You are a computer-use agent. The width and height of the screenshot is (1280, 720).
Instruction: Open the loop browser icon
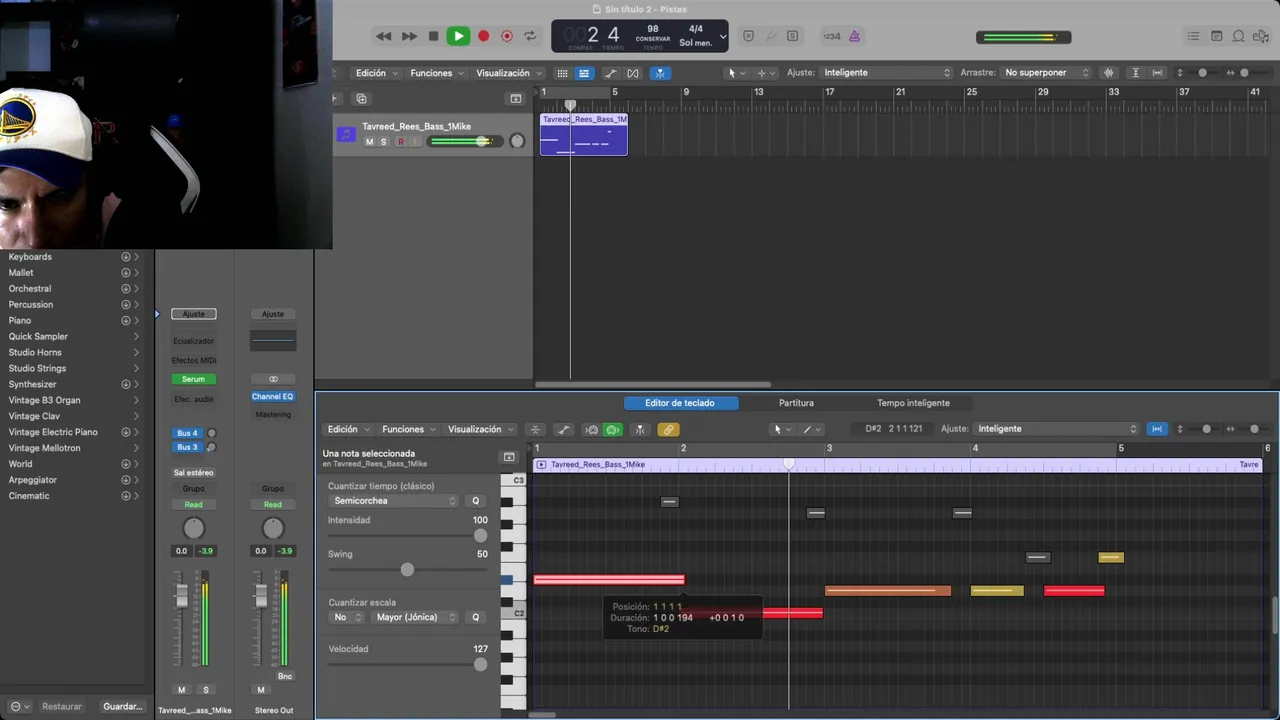(1238, 36)
